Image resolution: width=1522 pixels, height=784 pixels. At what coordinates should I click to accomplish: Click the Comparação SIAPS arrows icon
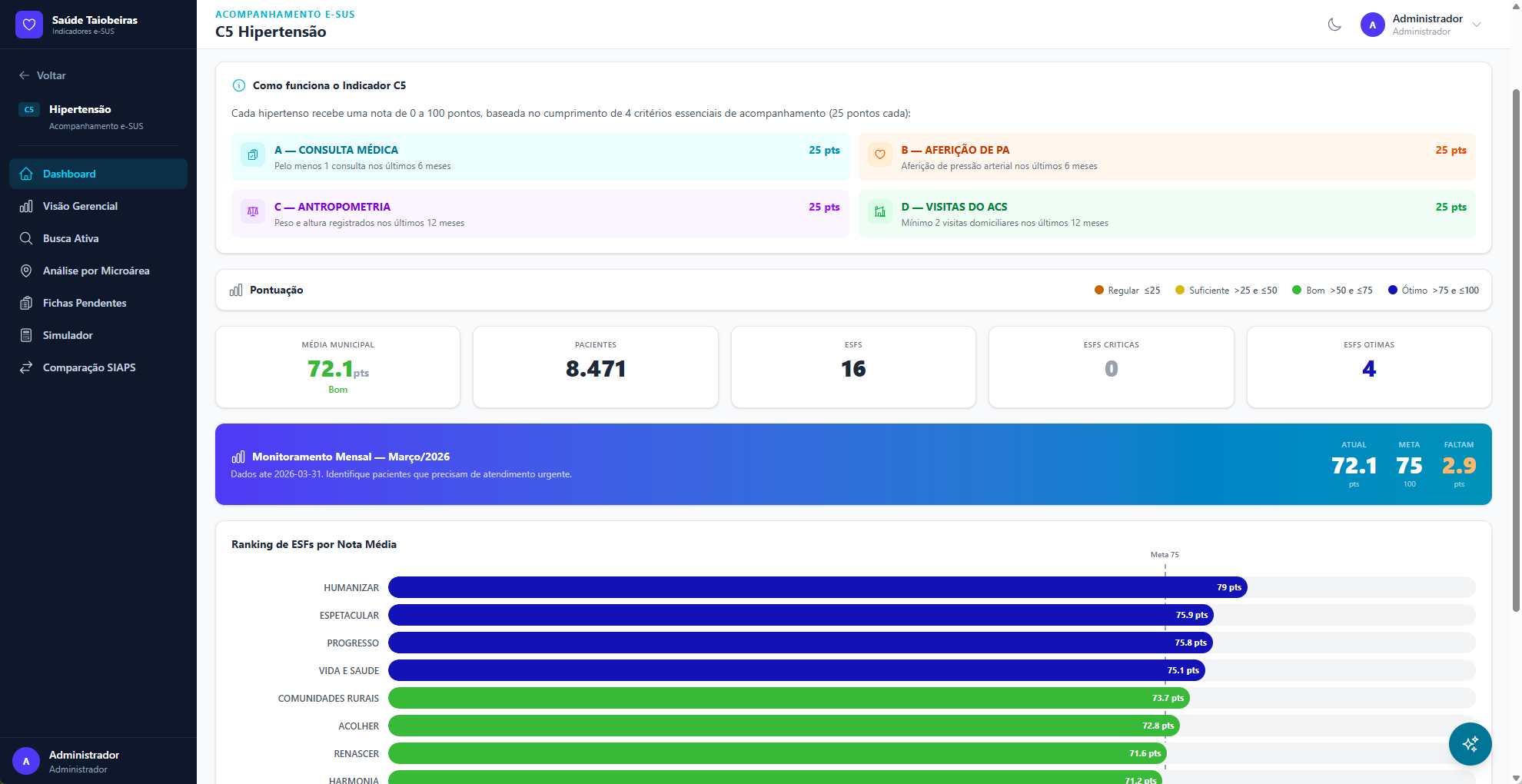[x=26, y=367]
